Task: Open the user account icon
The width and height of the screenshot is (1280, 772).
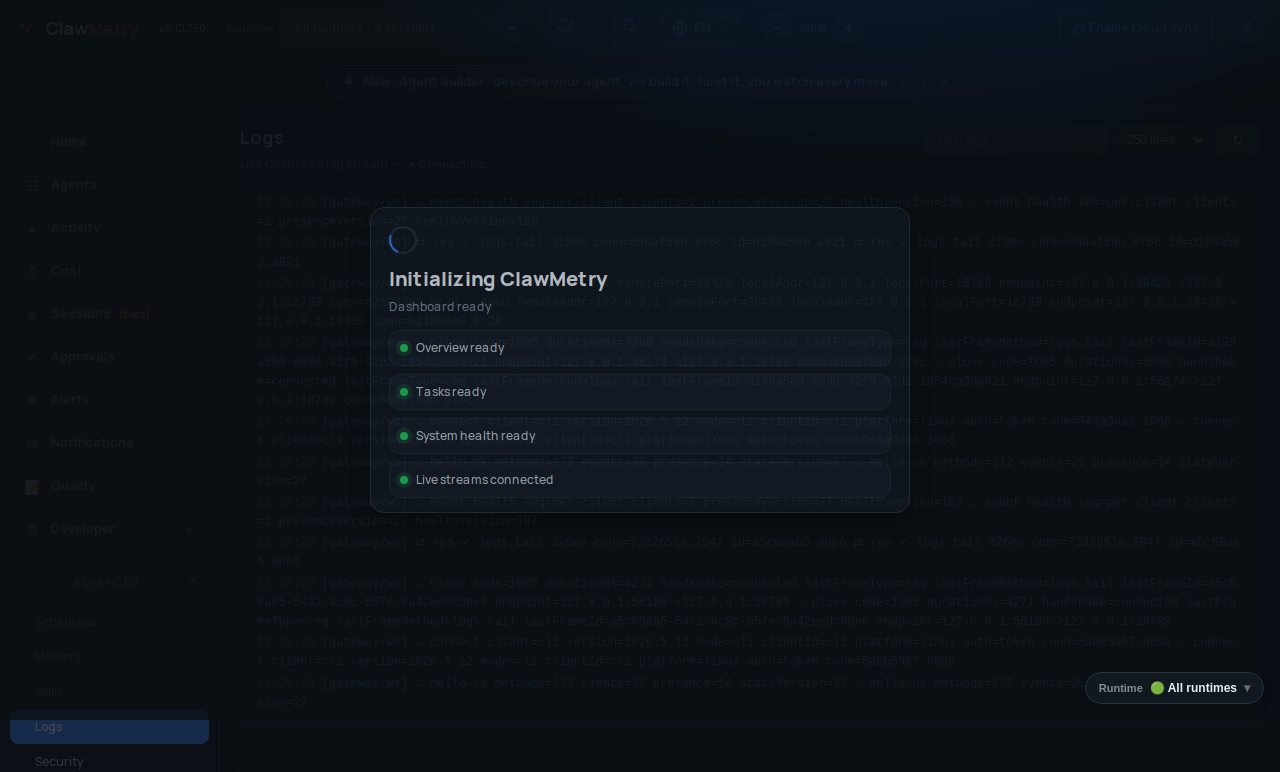Action: click(x=1247, y=28)
